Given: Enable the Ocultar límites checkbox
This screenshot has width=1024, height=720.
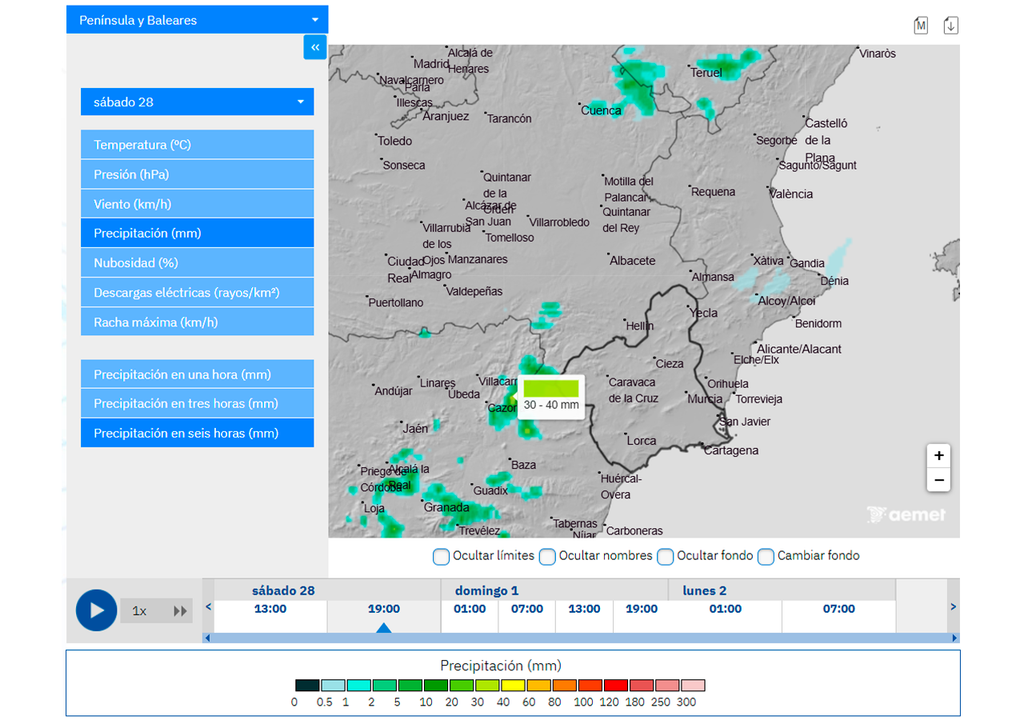Looking at the screenshot, I should pos(441,556).
